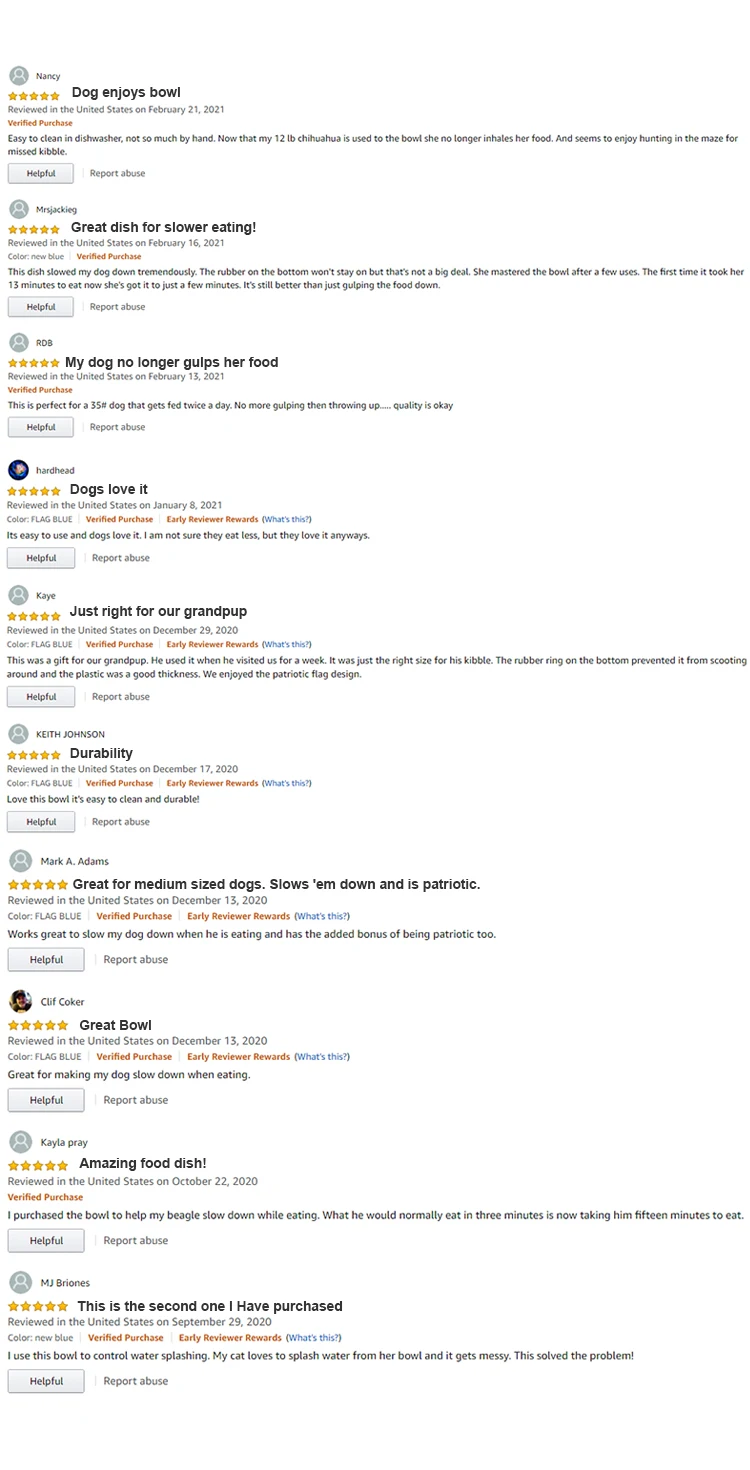
Task: Open Kayla pray's avatar icon
Action: (x=20, y=1142)
